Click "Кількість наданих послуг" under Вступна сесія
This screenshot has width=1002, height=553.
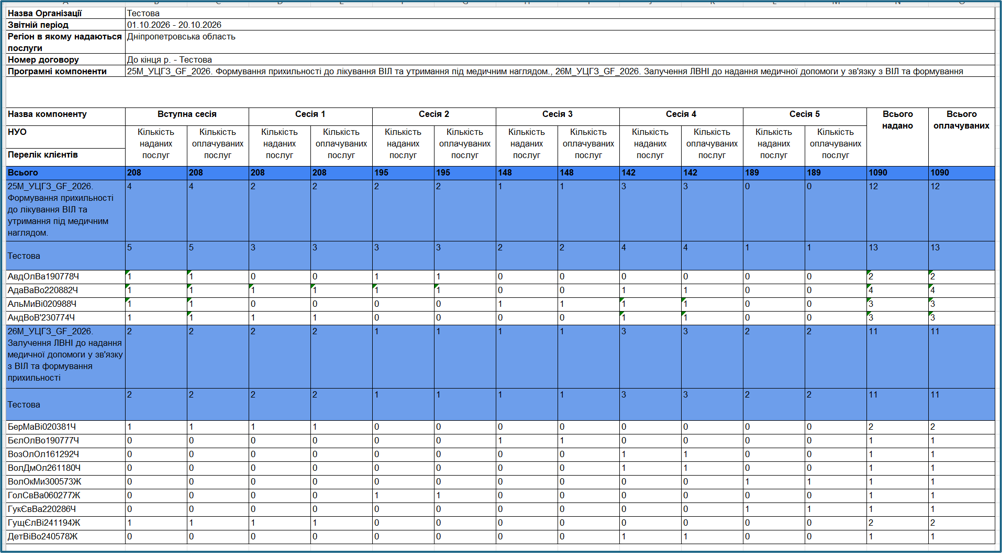click(x=157, y=144)
